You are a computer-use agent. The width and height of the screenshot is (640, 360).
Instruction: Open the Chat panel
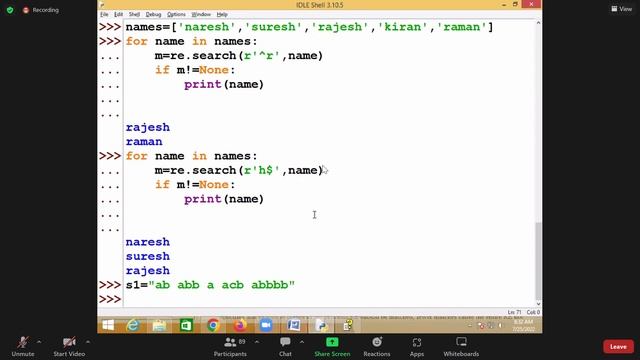285,347
